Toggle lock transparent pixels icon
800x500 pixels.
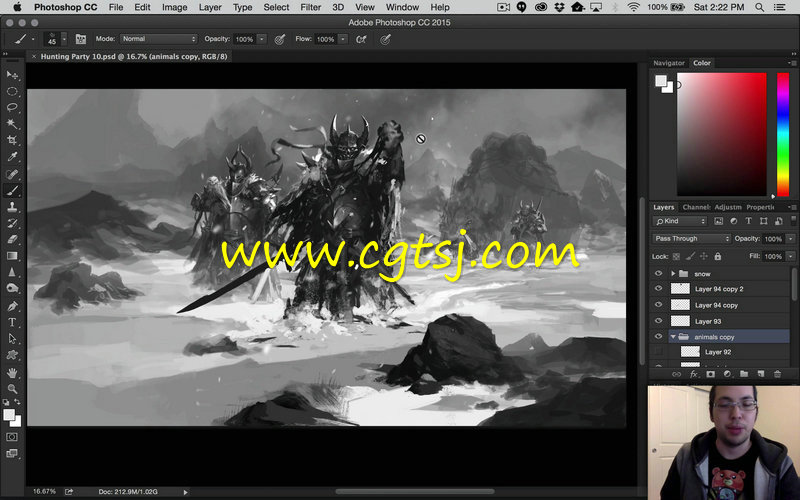(677, 256)
